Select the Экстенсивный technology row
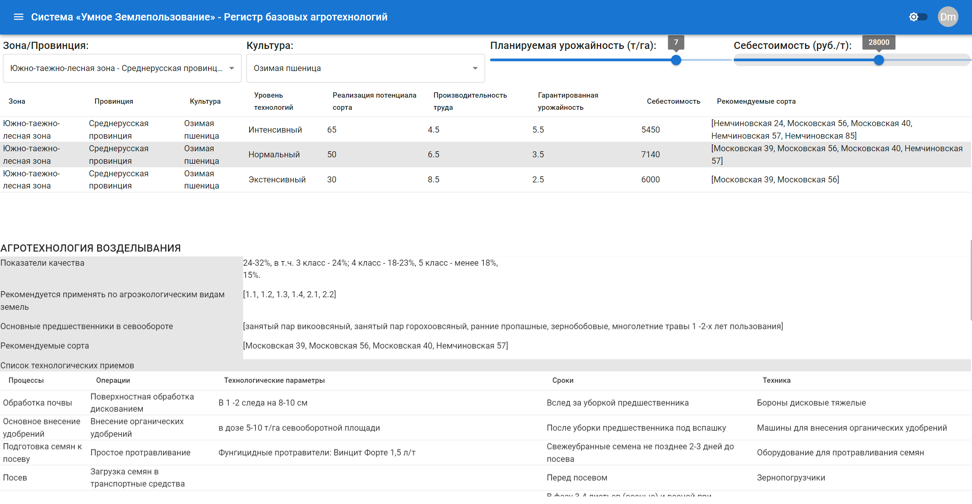 [x=485, y=179]
